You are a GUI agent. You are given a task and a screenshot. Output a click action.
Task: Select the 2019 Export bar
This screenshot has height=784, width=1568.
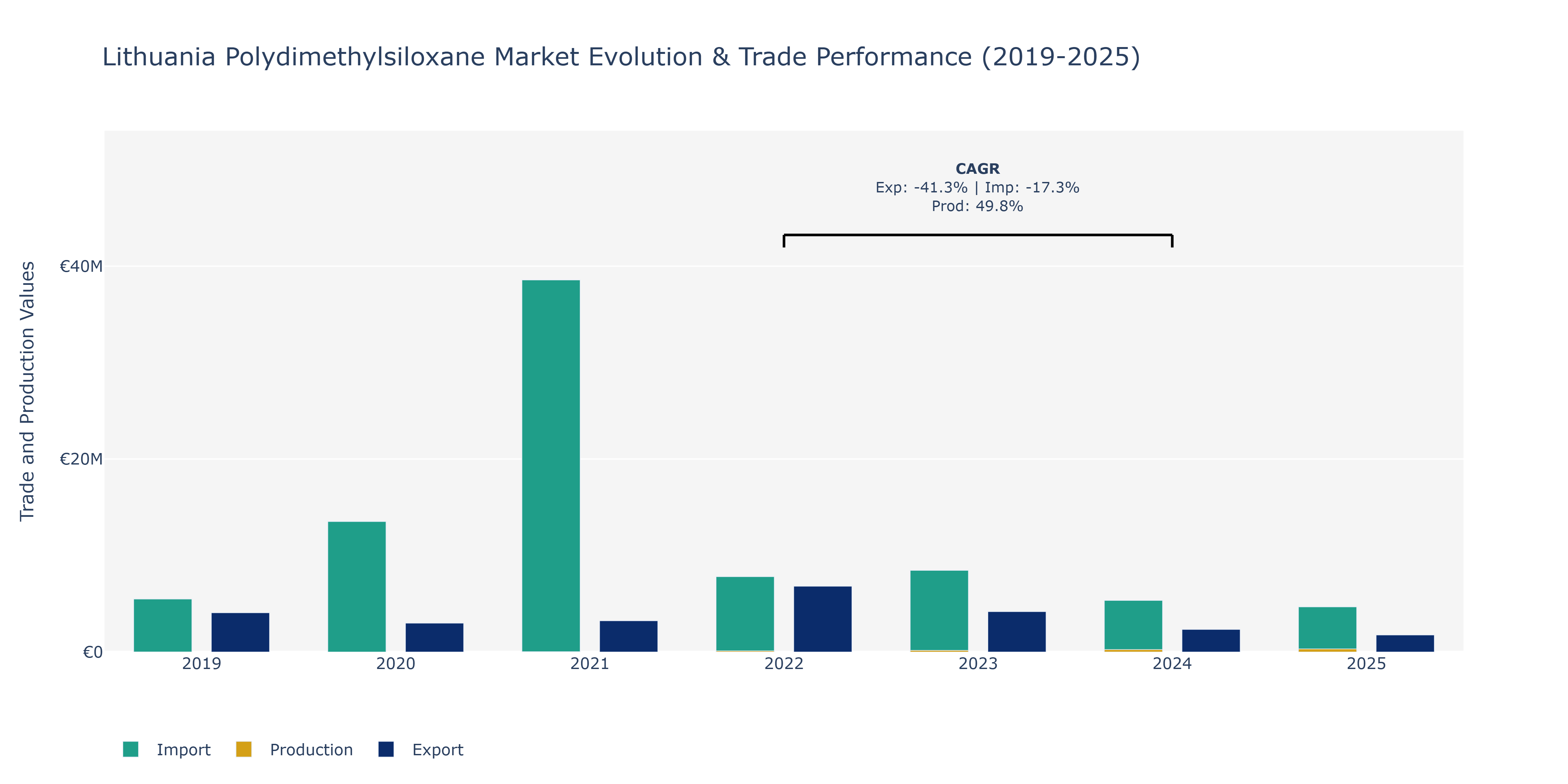[240, 632]
